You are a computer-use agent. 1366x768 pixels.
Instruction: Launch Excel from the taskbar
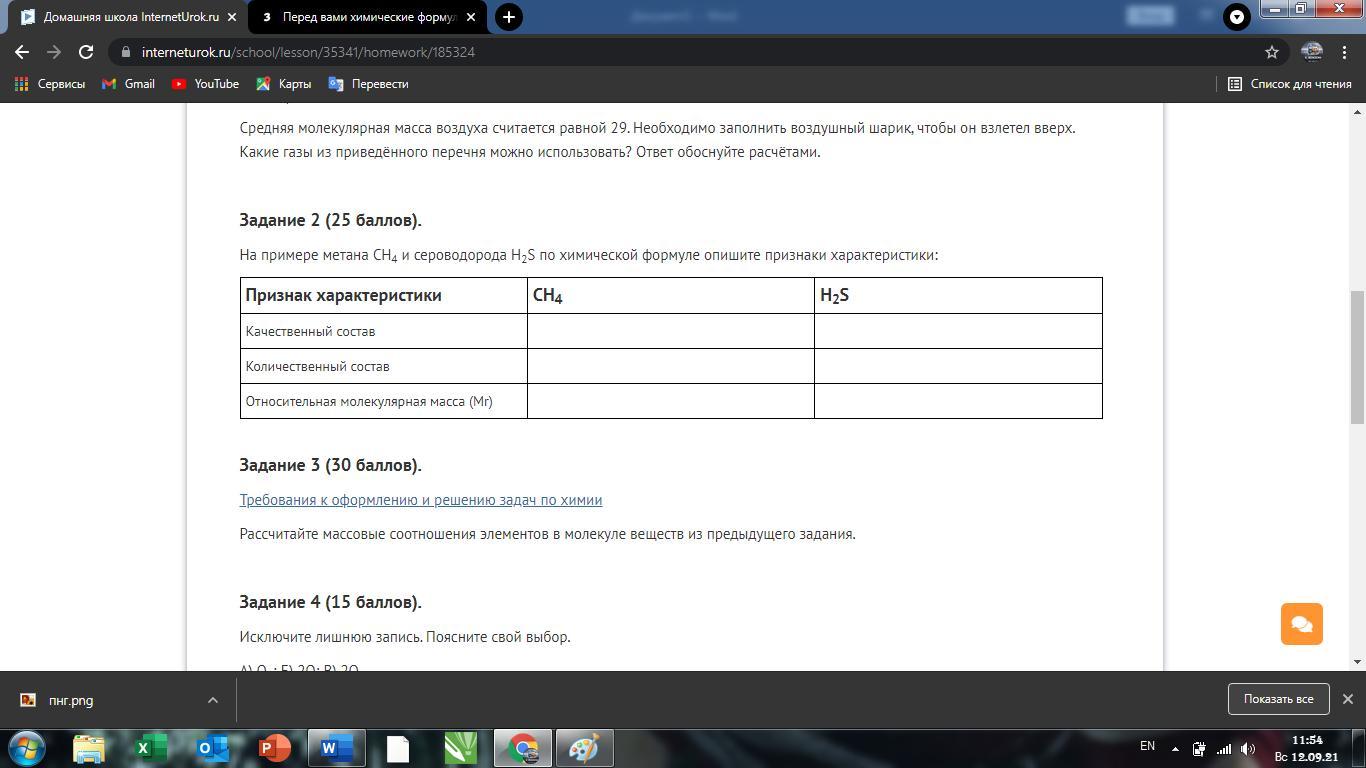[151, 748]
